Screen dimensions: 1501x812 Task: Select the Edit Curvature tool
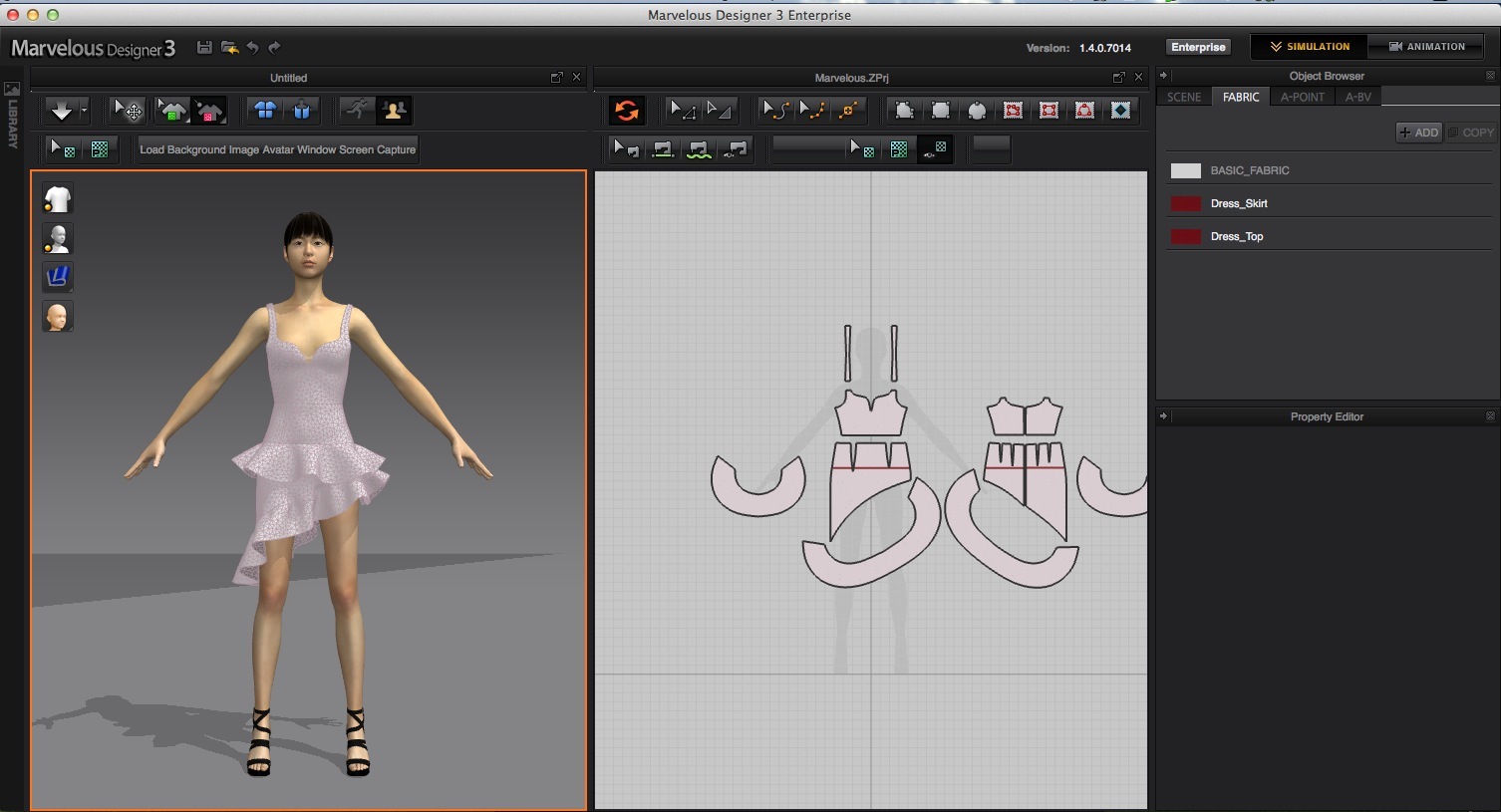777,111
